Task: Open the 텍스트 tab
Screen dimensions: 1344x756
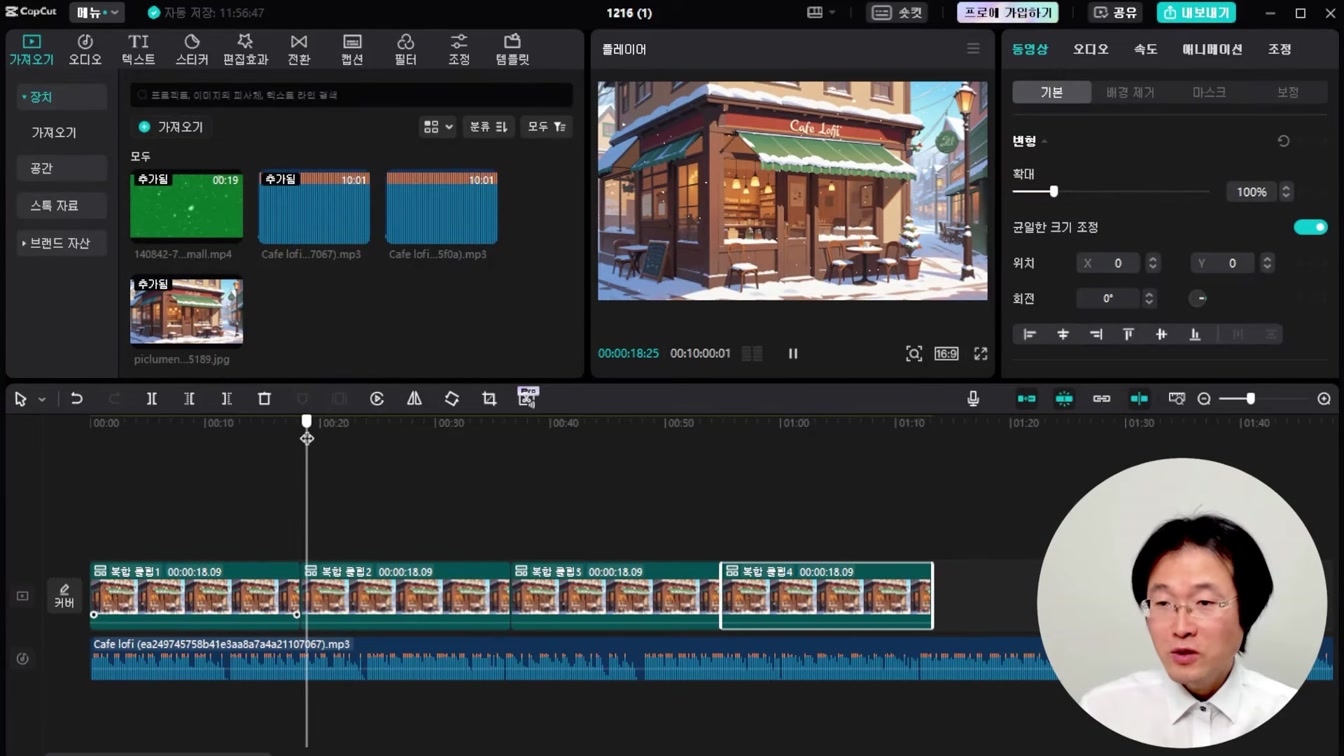Action: coord(138,49)
